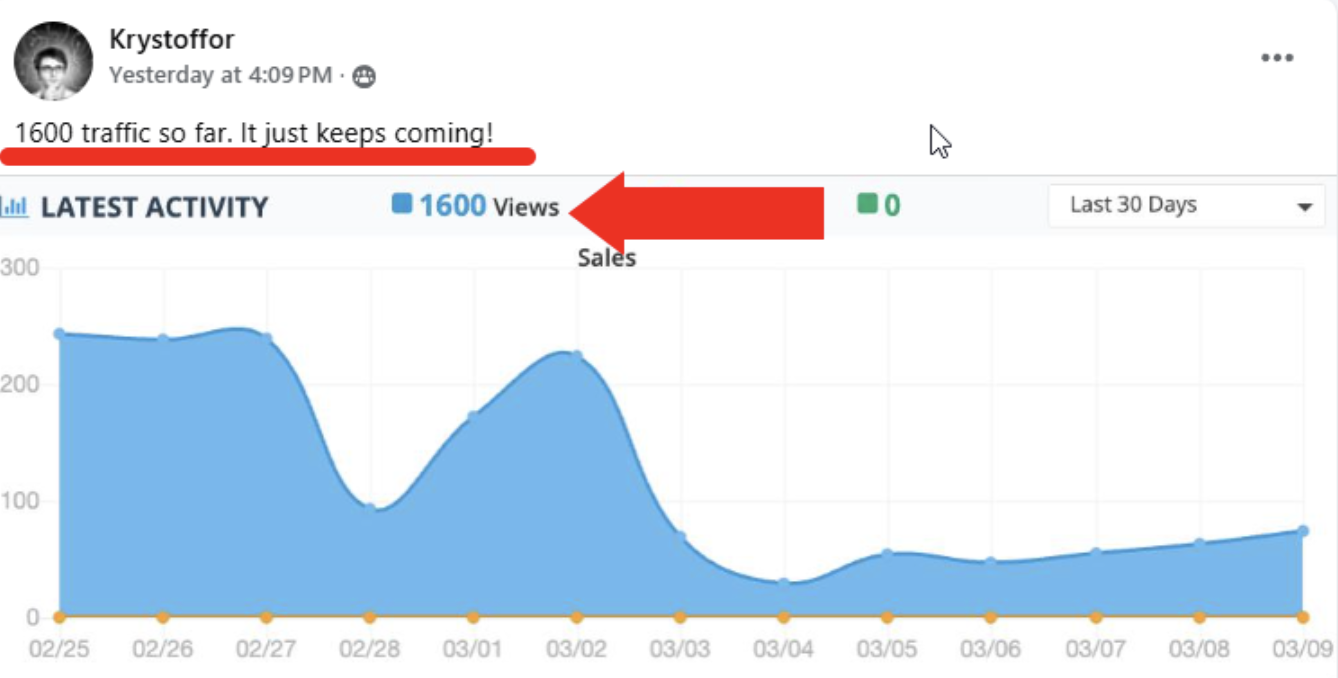Click Krystoffor's profile picture

(x=53, y=61)
